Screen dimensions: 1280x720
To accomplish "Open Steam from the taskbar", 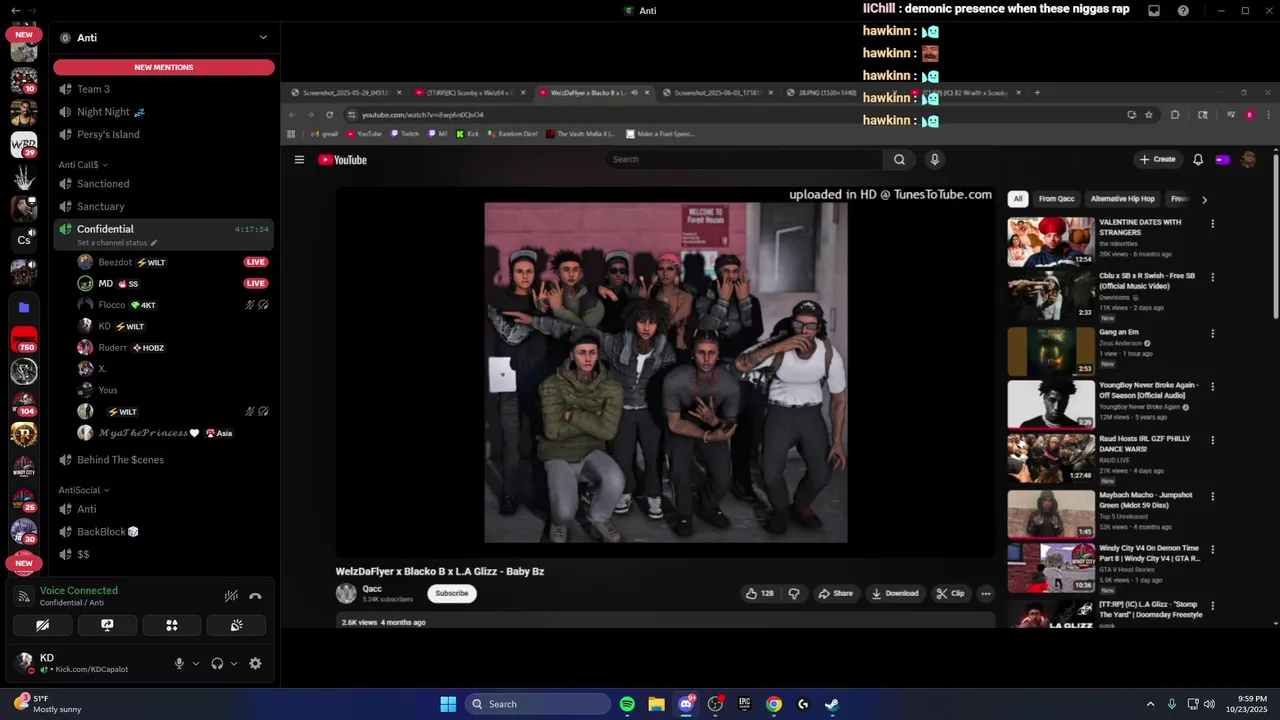I will (x=832, y=704).
